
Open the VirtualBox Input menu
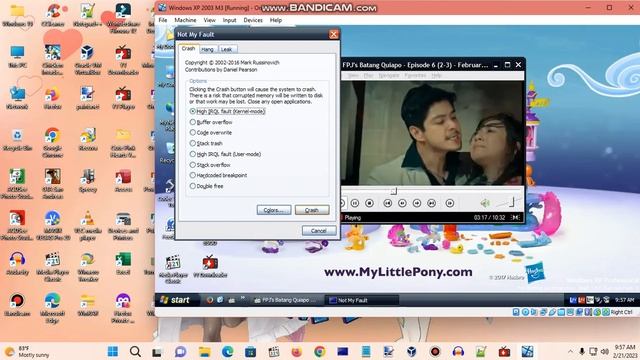tap(229, 20)
